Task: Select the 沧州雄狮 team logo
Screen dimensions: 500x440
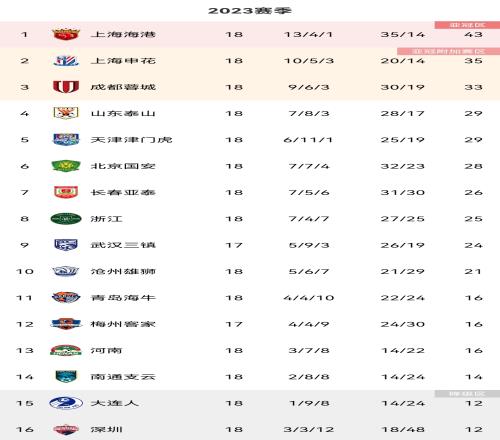Action: [66, 271]
